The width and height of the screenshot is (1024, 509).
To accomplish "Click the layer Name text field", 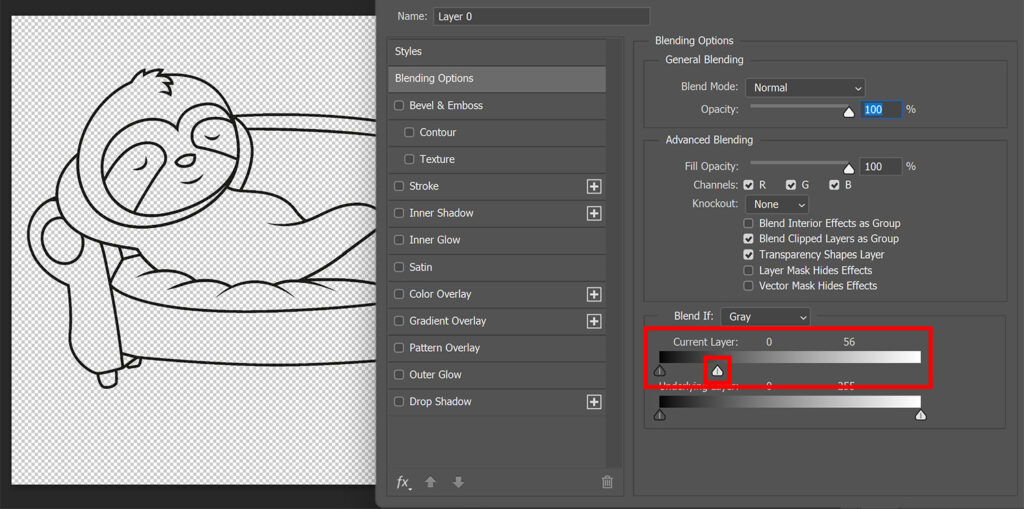I will click(541, 17).
